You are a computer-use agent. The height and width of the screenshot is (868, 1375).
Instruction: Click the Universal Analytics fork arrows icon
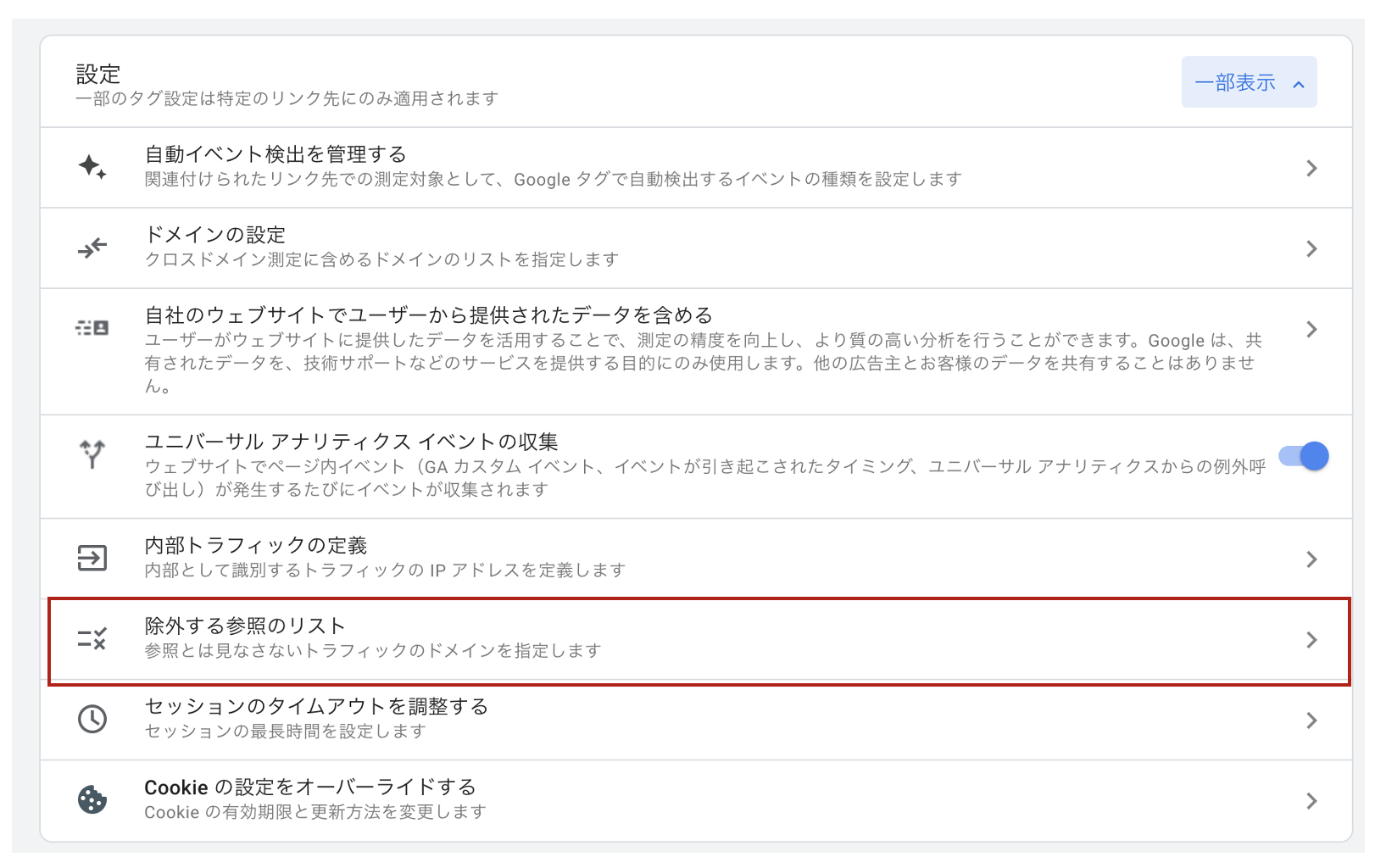[92, 454]
